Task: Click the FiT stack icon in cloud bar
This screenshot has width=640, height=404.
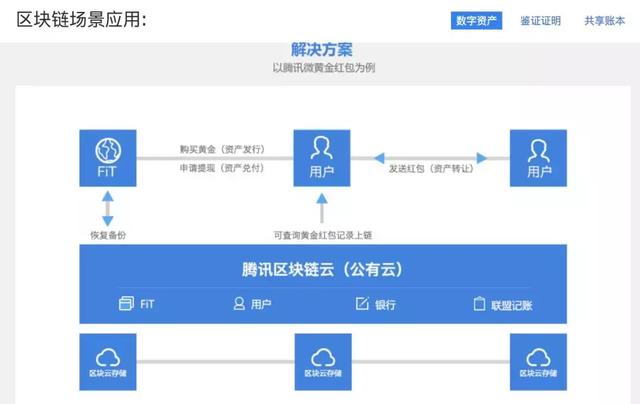Action: 126,304
